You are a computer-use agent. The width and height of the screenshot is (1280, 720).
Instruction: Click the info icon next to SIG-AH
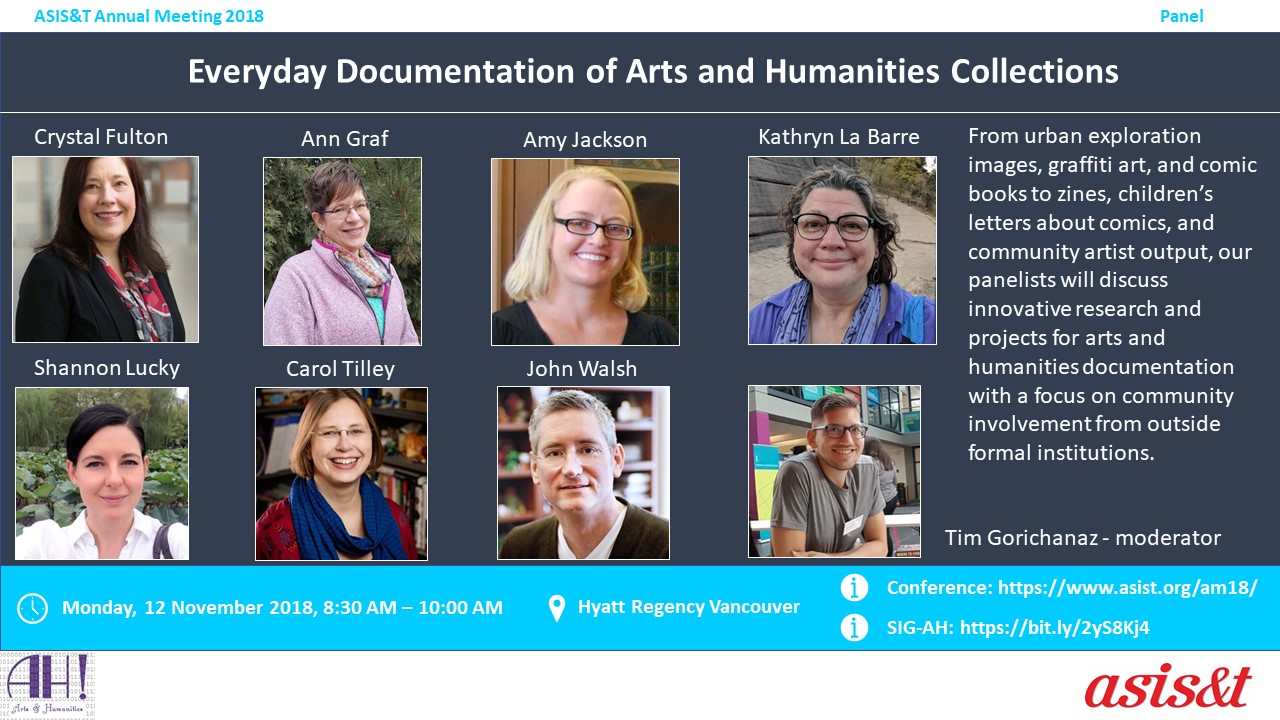pyautogui.click(x=854, y=627)
